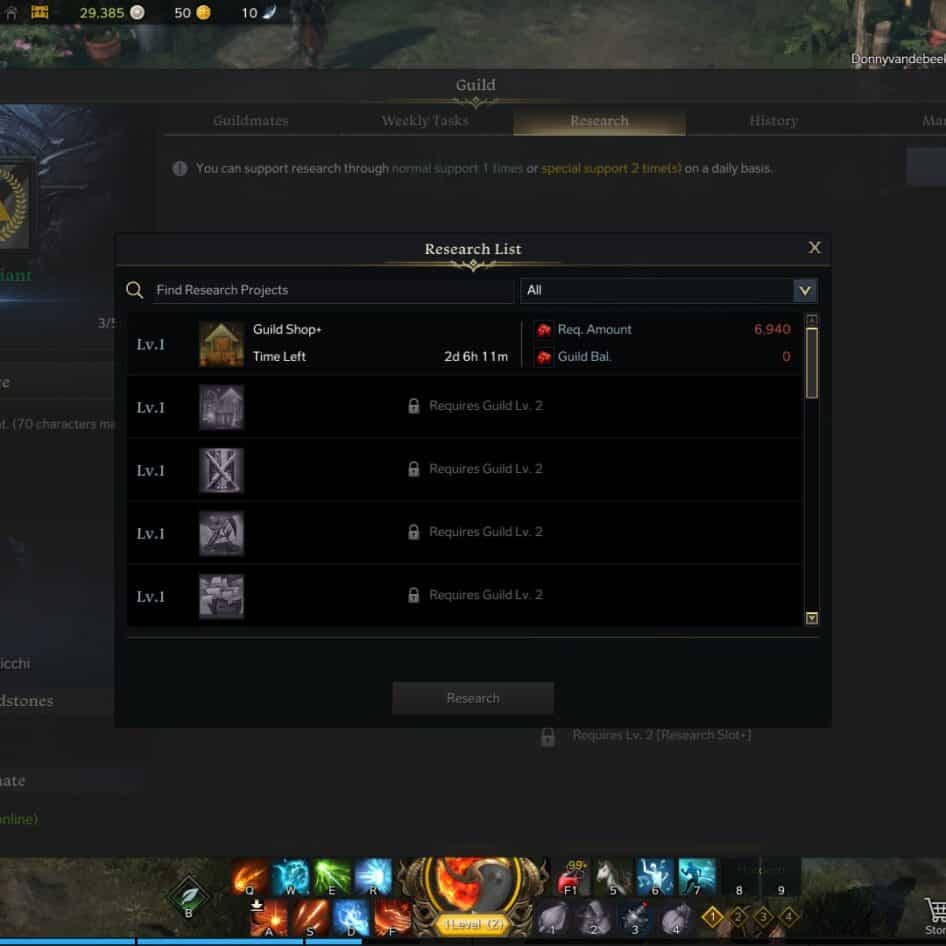946x946 pixels.
Task: Click the green leaf B ability icon
Action: [188, 897]
